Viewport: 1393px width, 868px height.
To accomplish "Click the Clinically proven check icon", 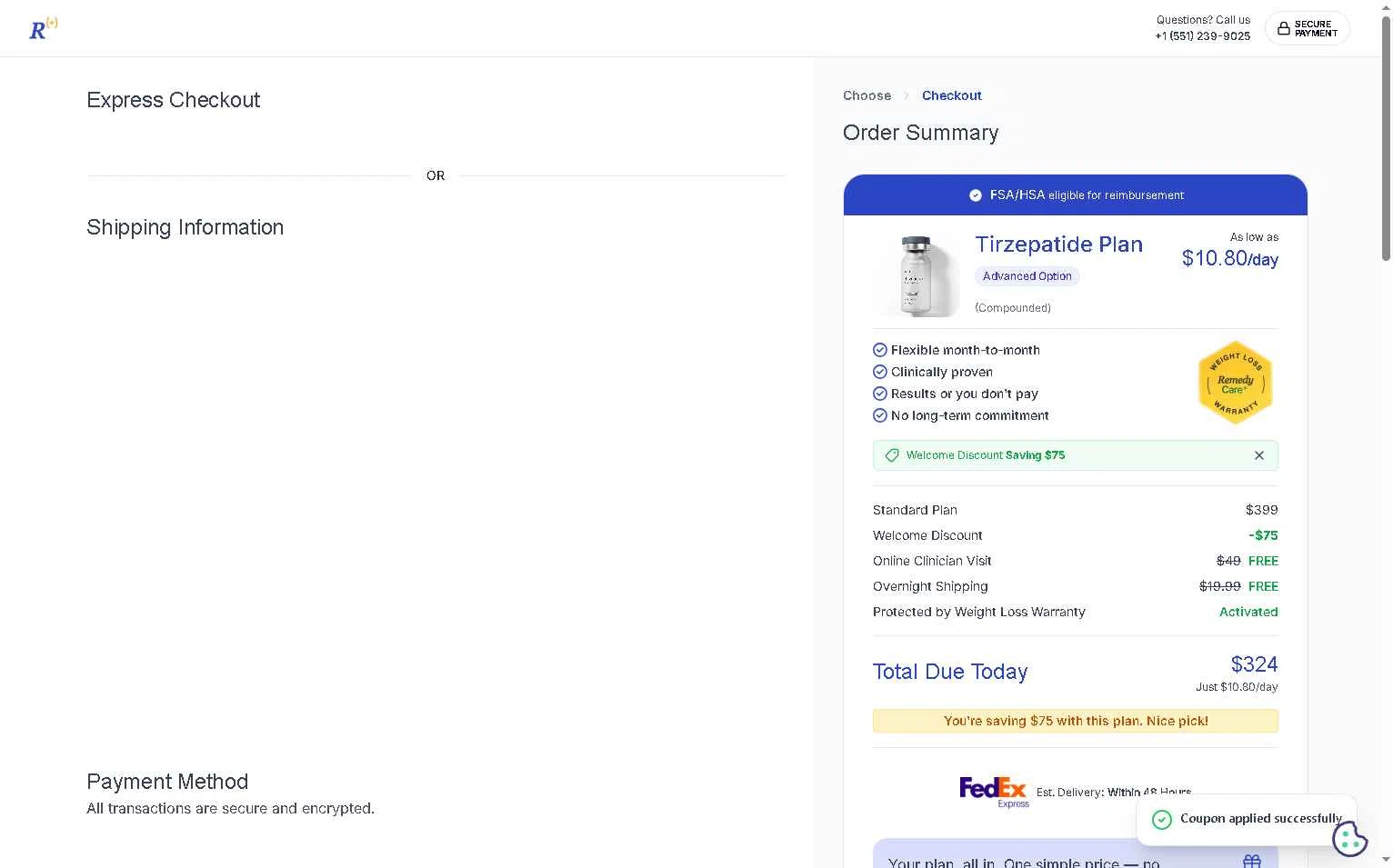I will tap(879, 372).
